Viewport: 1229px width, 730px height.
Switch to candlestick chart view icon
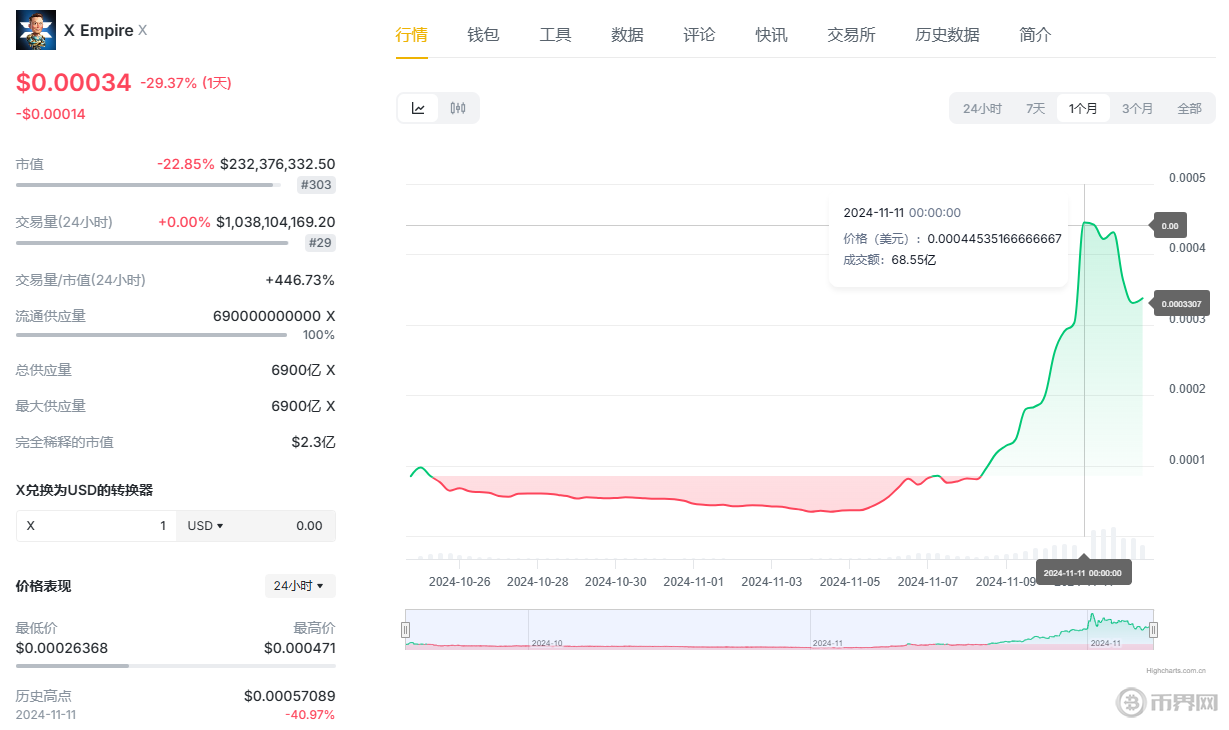(458, 108)
